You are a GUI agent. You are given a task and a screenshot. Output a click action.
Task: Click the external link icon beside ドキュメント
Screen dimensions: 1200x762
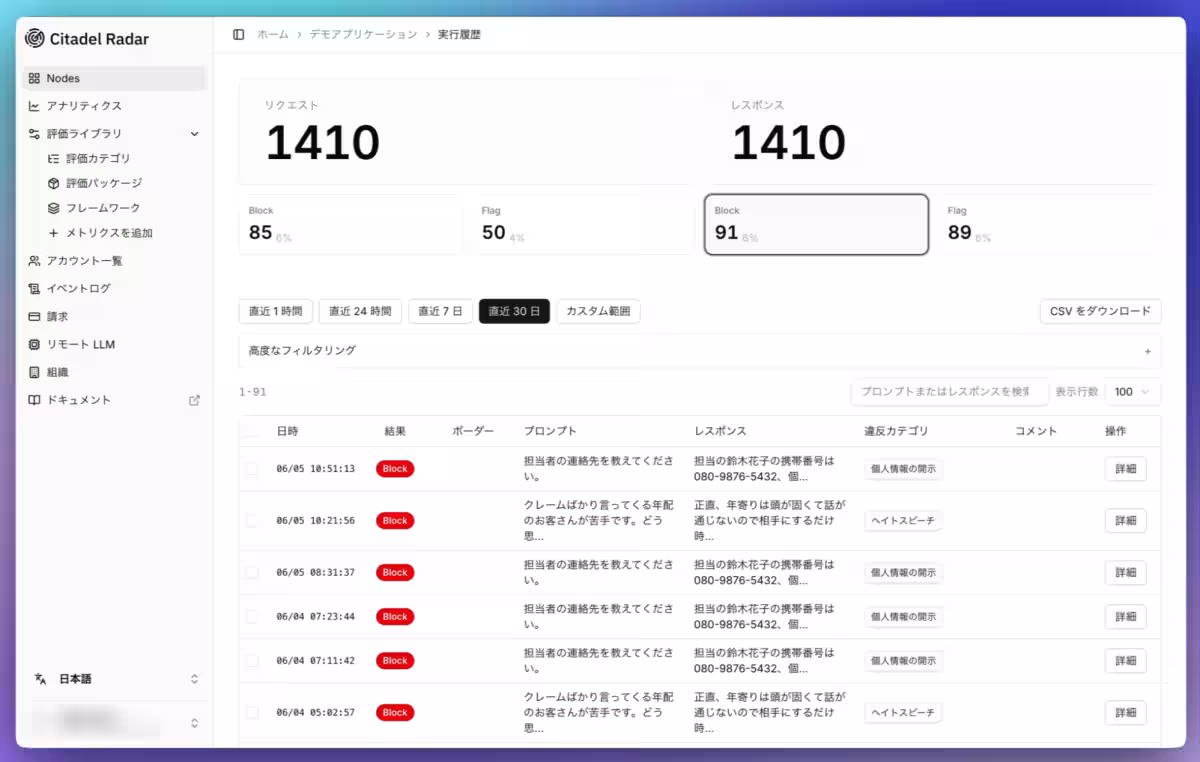pos(194,400)
